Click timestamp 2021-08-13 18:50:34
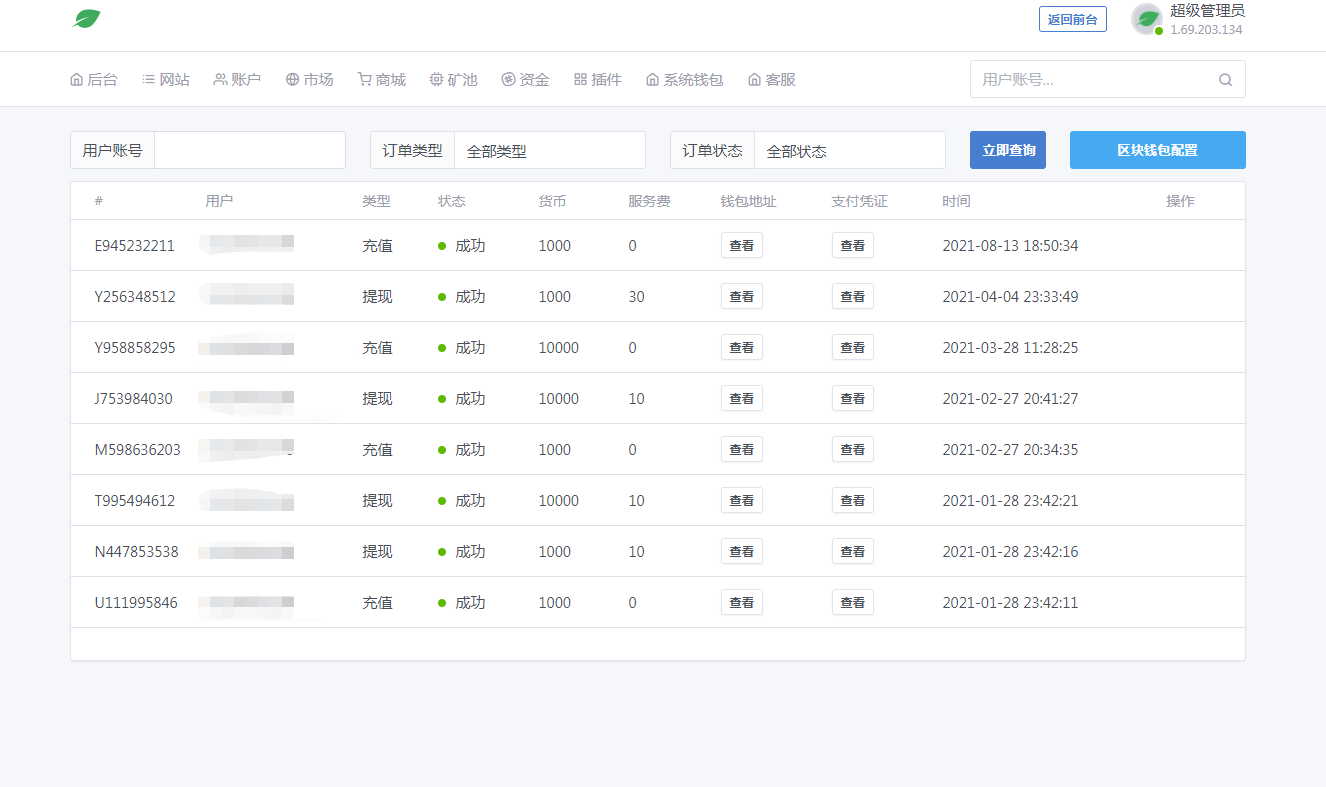 (1010, 245)
